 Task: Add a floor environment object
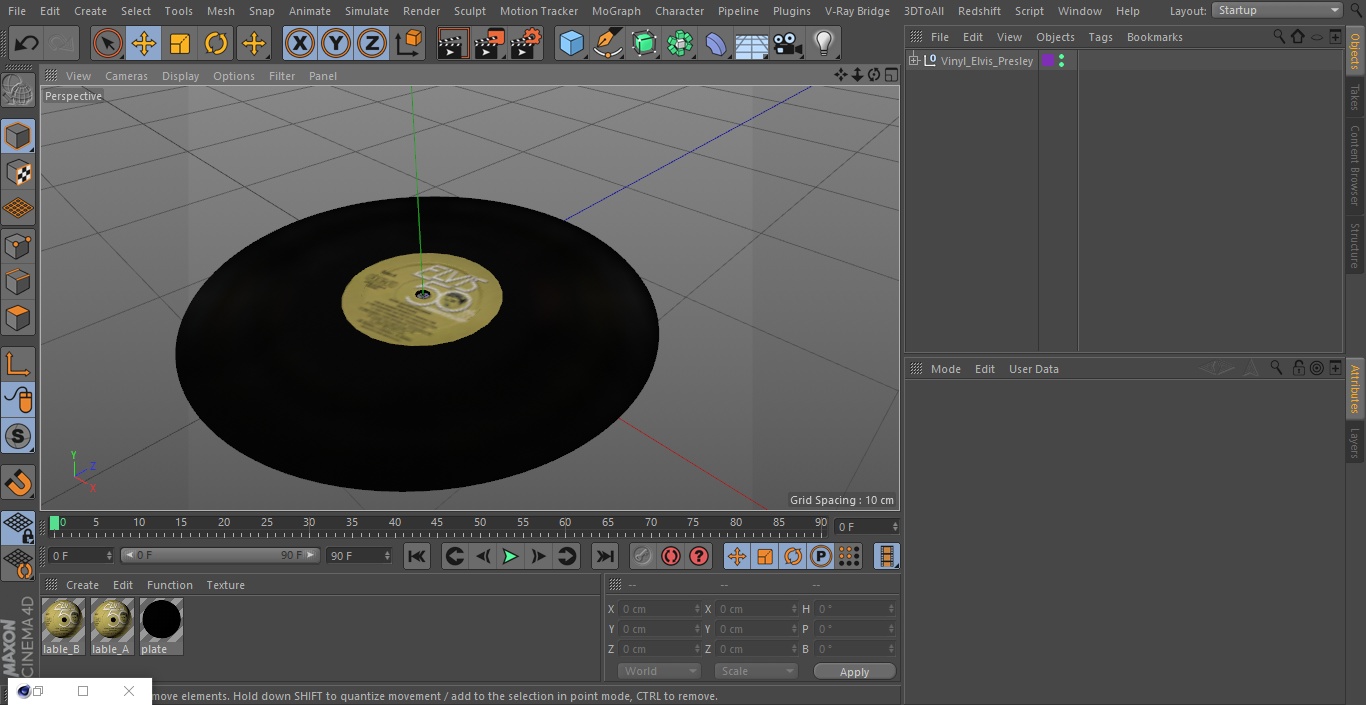[x=752, y=44]
